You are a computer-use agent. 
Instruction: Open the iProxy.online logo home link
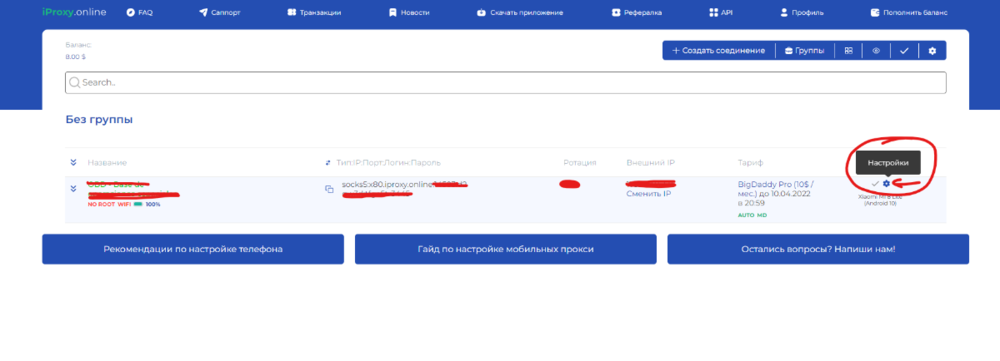[75, 12]
